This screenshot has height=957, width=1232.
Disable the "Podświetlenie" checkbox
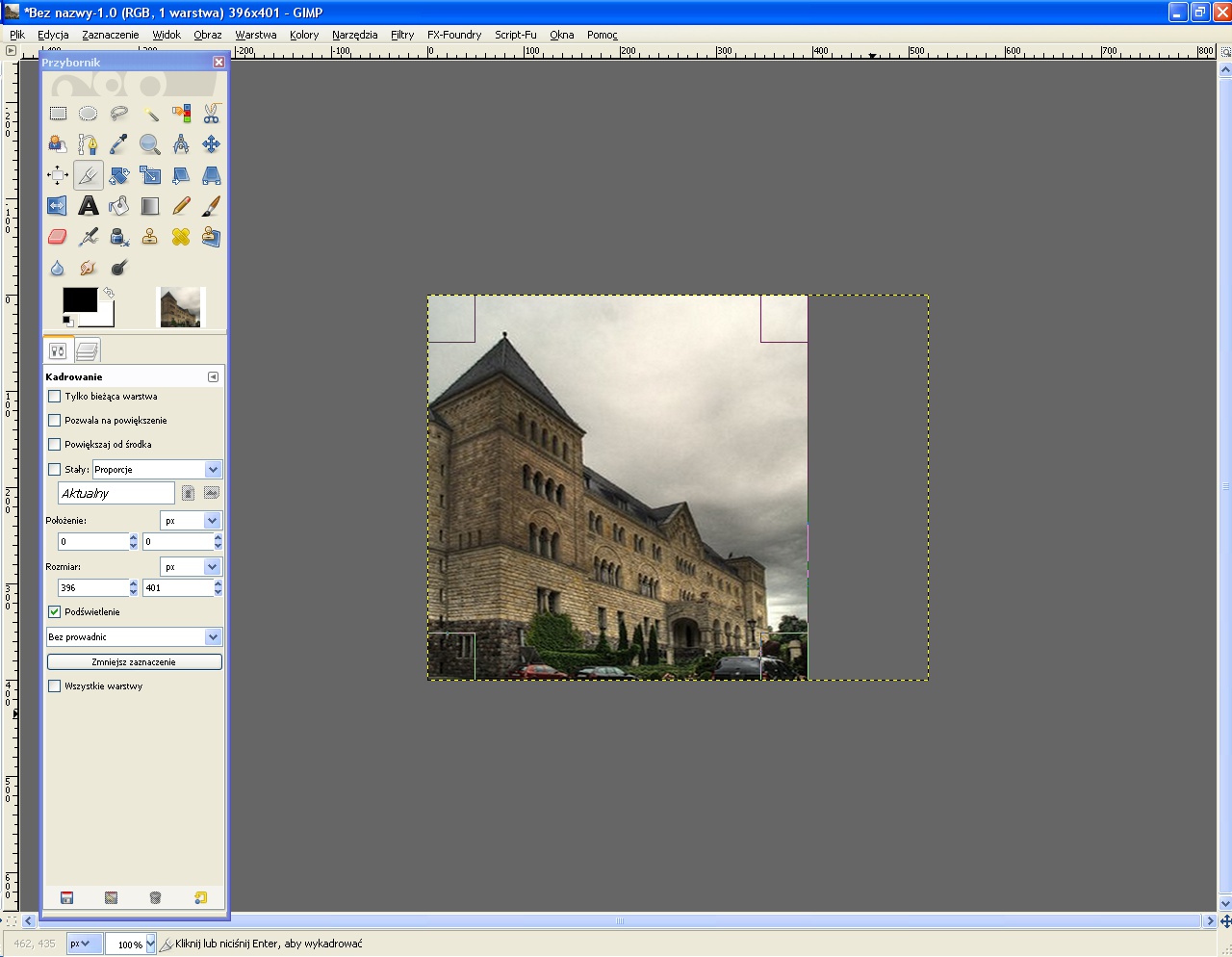coord(55,612)
